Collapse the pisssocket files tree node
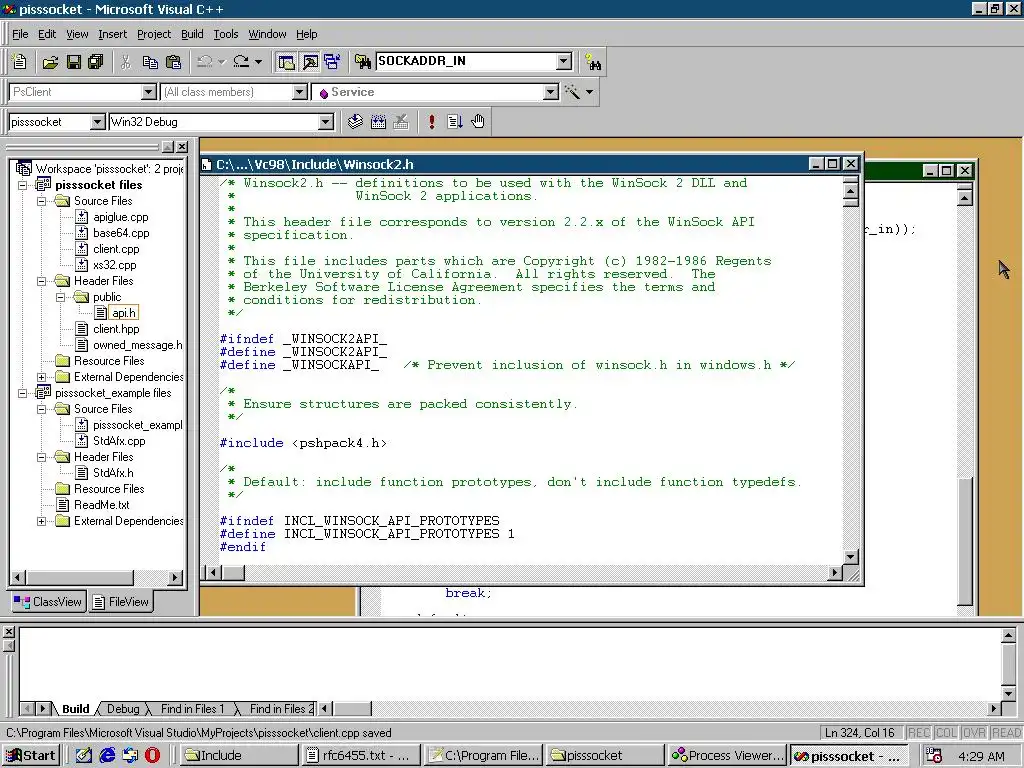 tap(23, 185)
